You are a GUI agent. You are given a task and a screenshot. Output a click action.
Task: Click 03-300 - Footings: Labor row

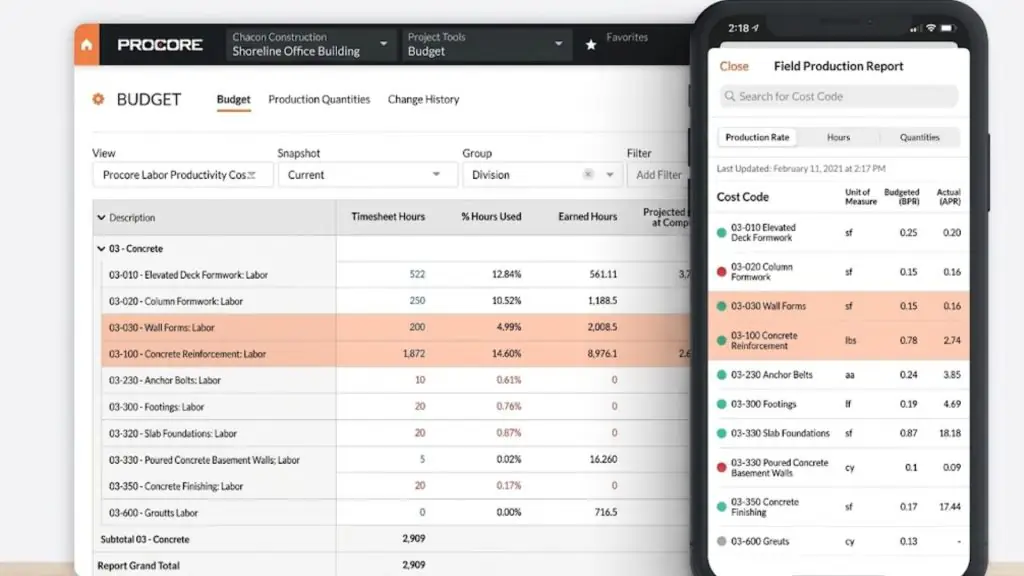pyautogui.click(x=395, y=406)
